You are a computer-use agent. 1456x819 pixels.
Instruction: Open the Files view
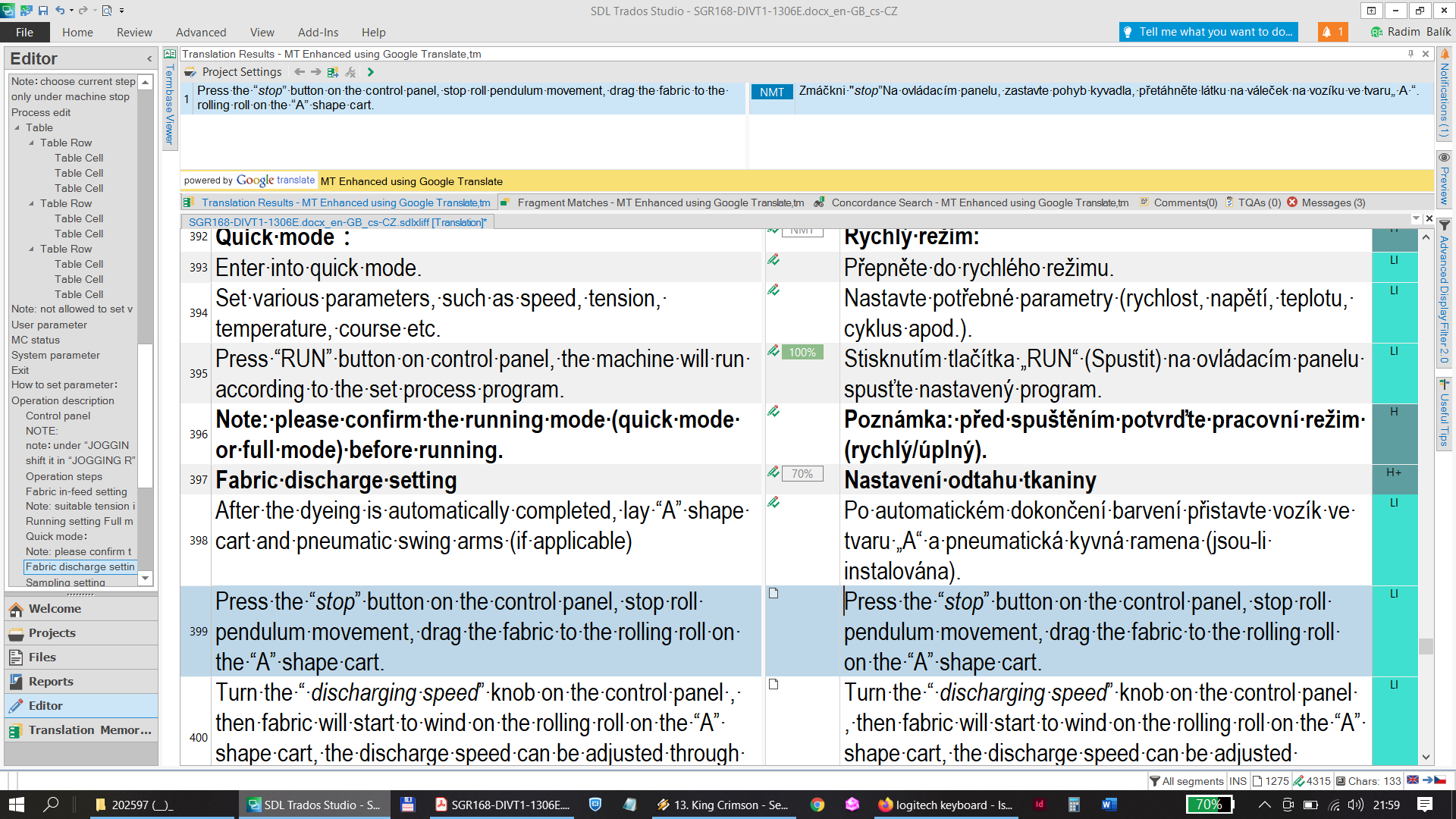click(81, 657)
